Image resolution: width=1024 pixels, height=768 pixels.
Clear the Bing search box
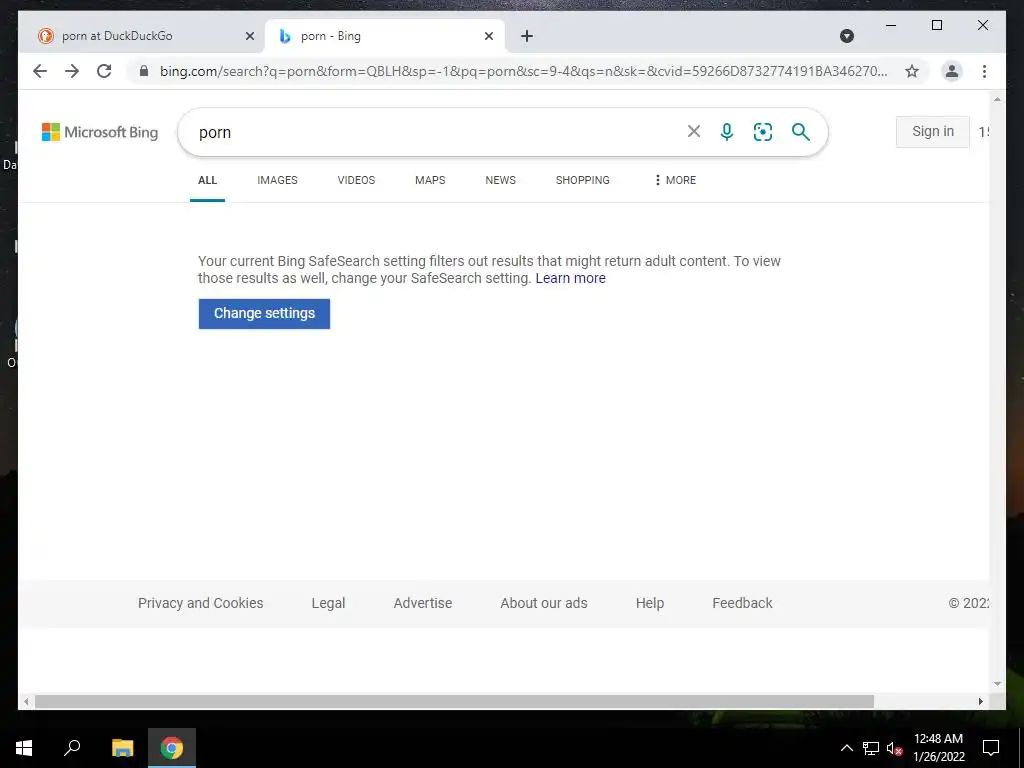pyautogui.click(x=694, y=132)
